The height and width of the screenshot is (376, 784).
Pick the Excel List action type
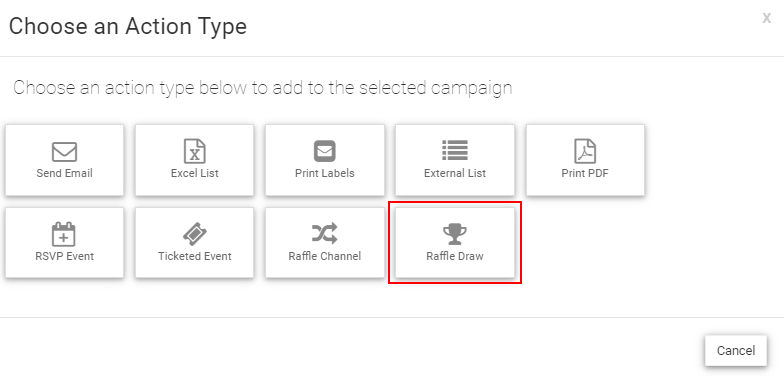coord(194,160)
